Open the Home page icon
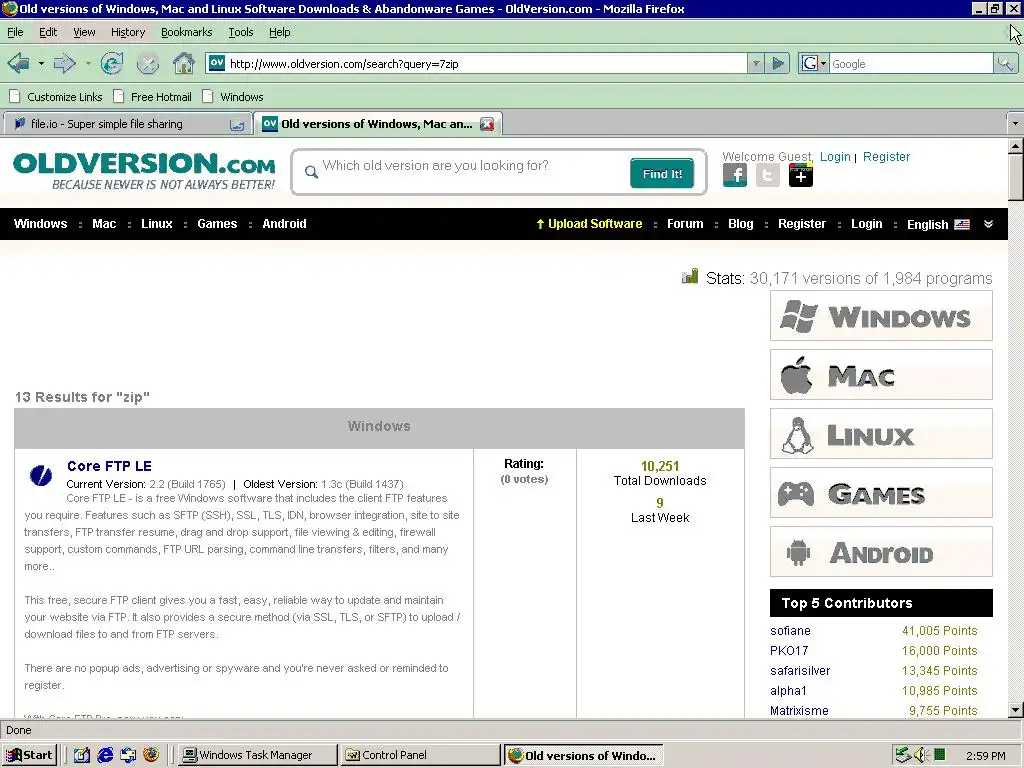The image size is (1024, 768). click(x=184, y=63)
